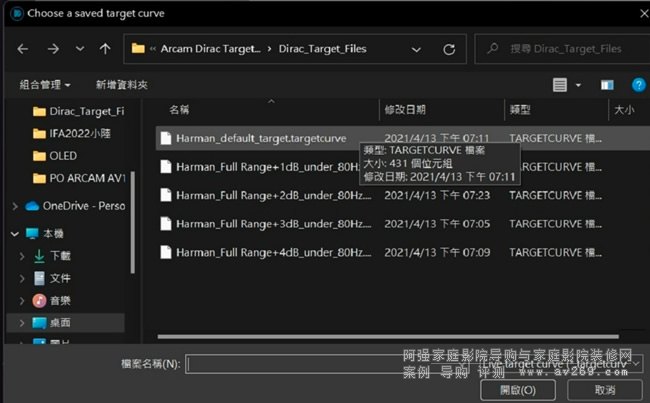
Task: Click the 取消 button
Action: (x=604, y=389)
